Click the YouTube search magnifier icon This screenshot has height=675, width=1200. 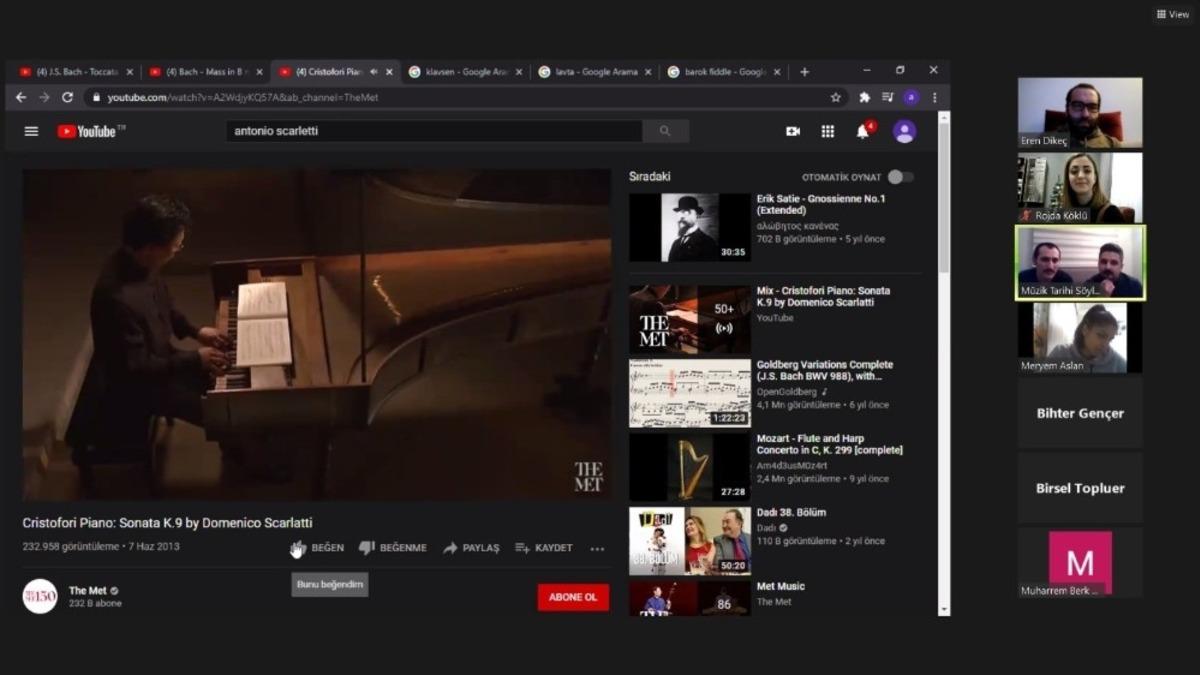[666, 131]
